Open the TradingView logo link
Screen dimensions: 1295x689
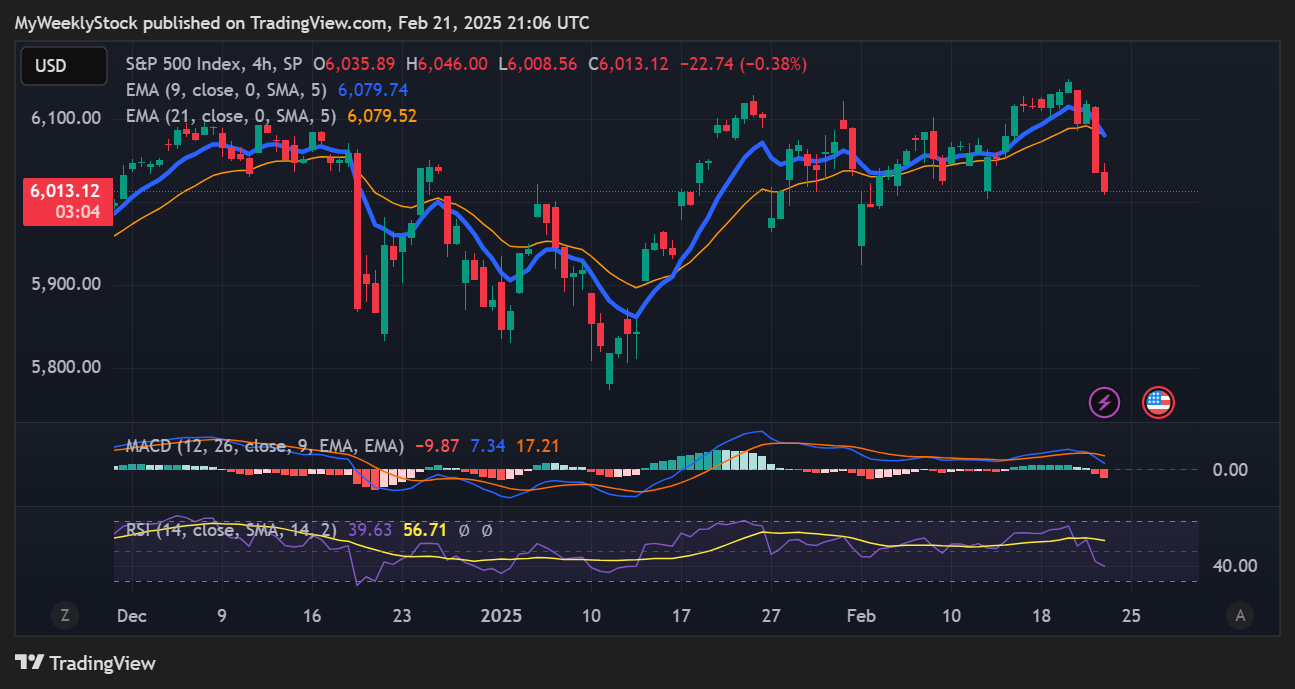[x=85, y=662]
